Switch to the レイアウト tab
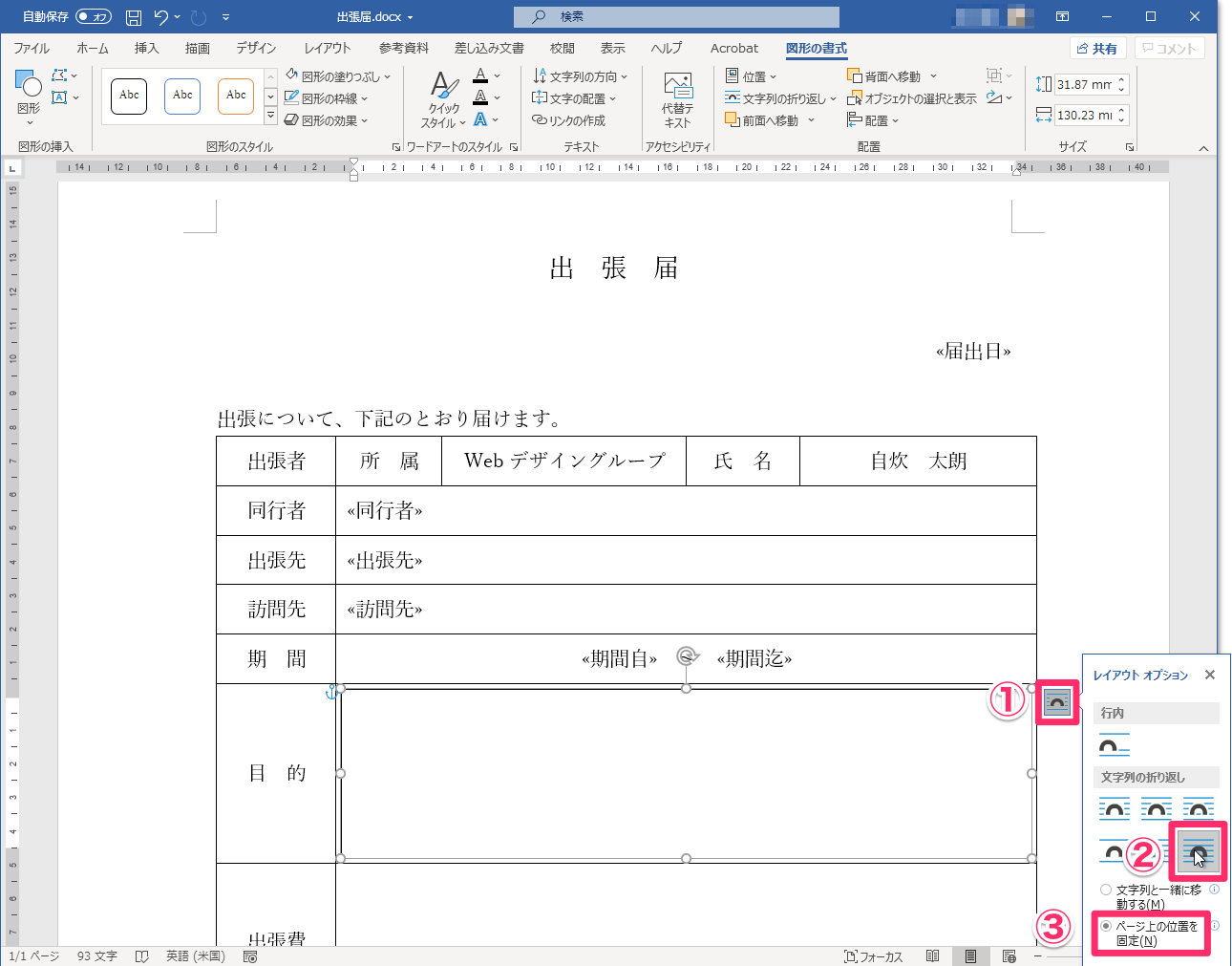The height and width of the screenshot is (966, 1232). point(328,48)
